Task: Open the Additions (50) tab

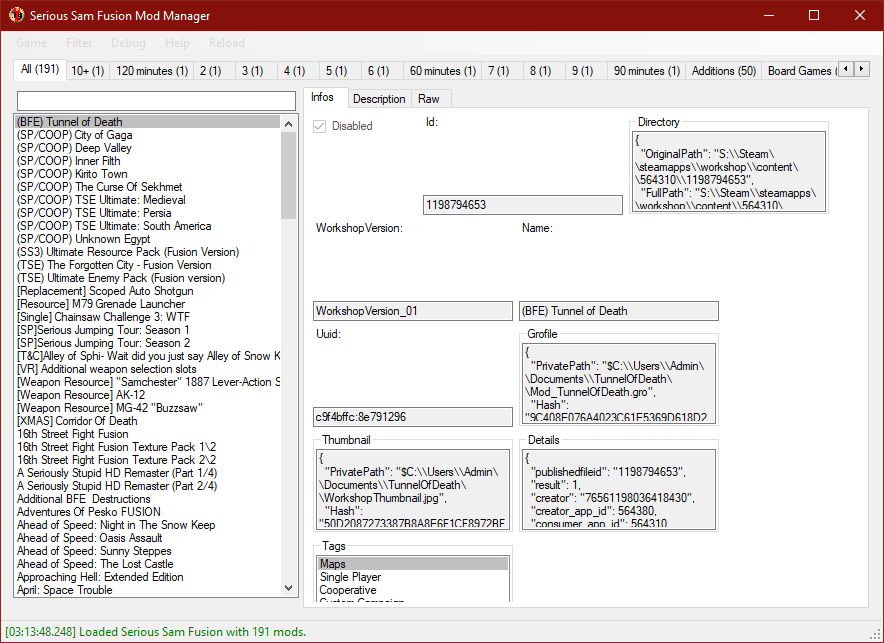Action: (724, 71)
